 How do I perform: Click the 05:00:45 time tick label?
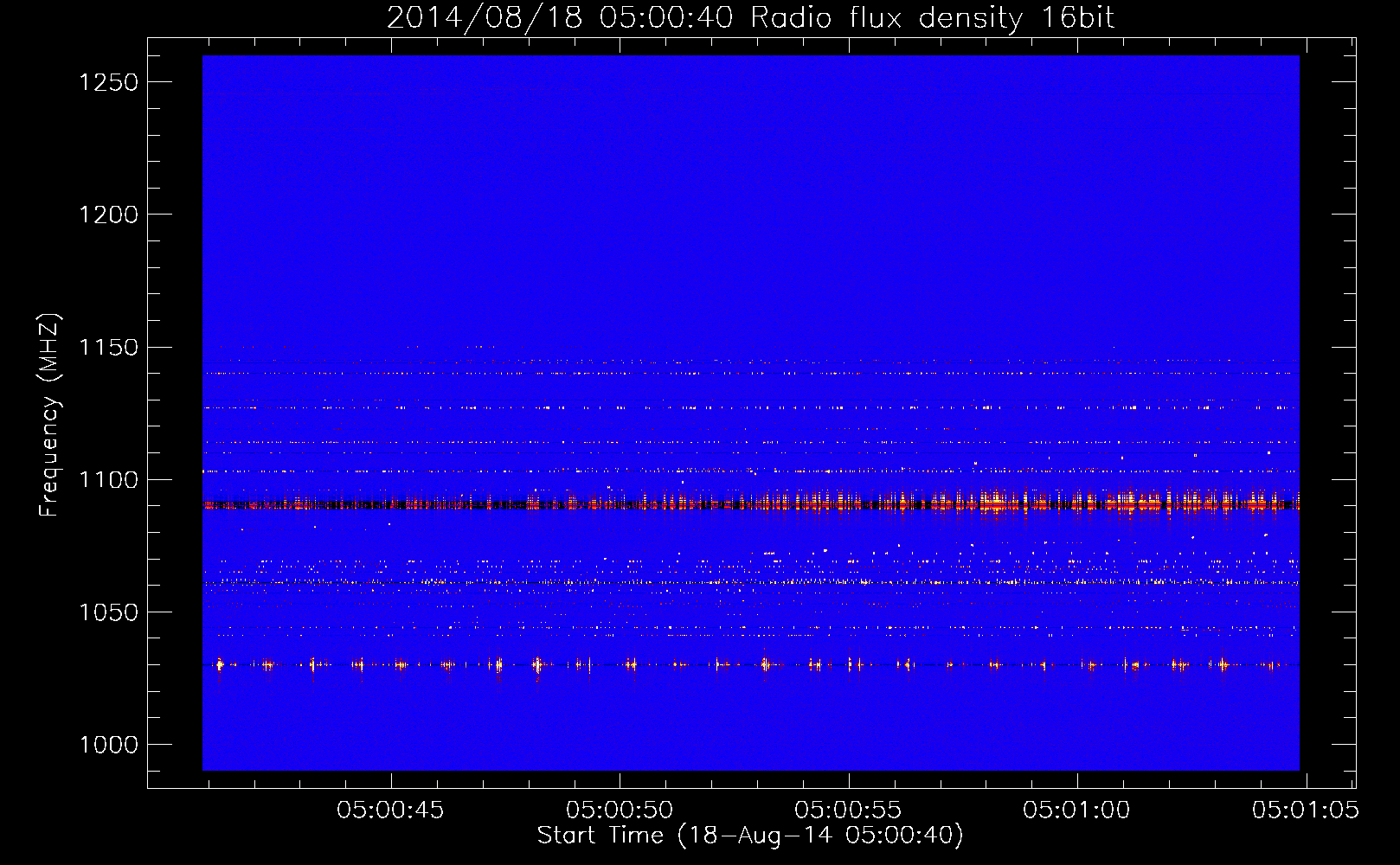point(390,811)
